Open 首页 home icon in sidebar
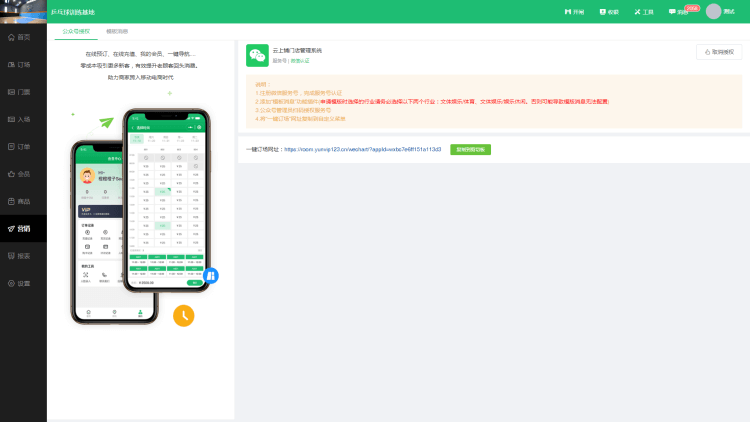Screen dimensions: 750x422 [x=20, y=37]
